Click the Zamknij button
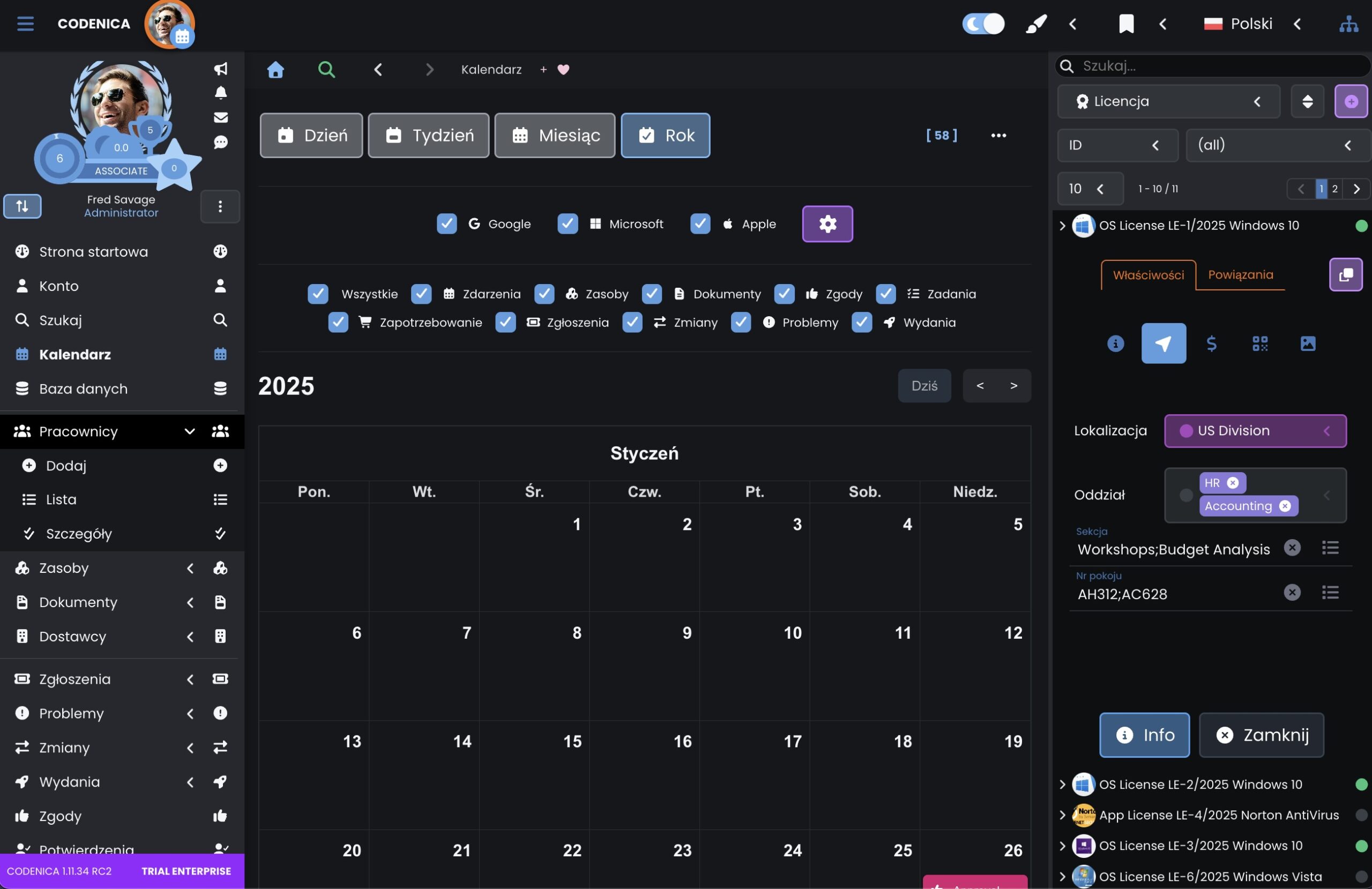Viewport: 1372px width, 889px height. pos(1261,735)
